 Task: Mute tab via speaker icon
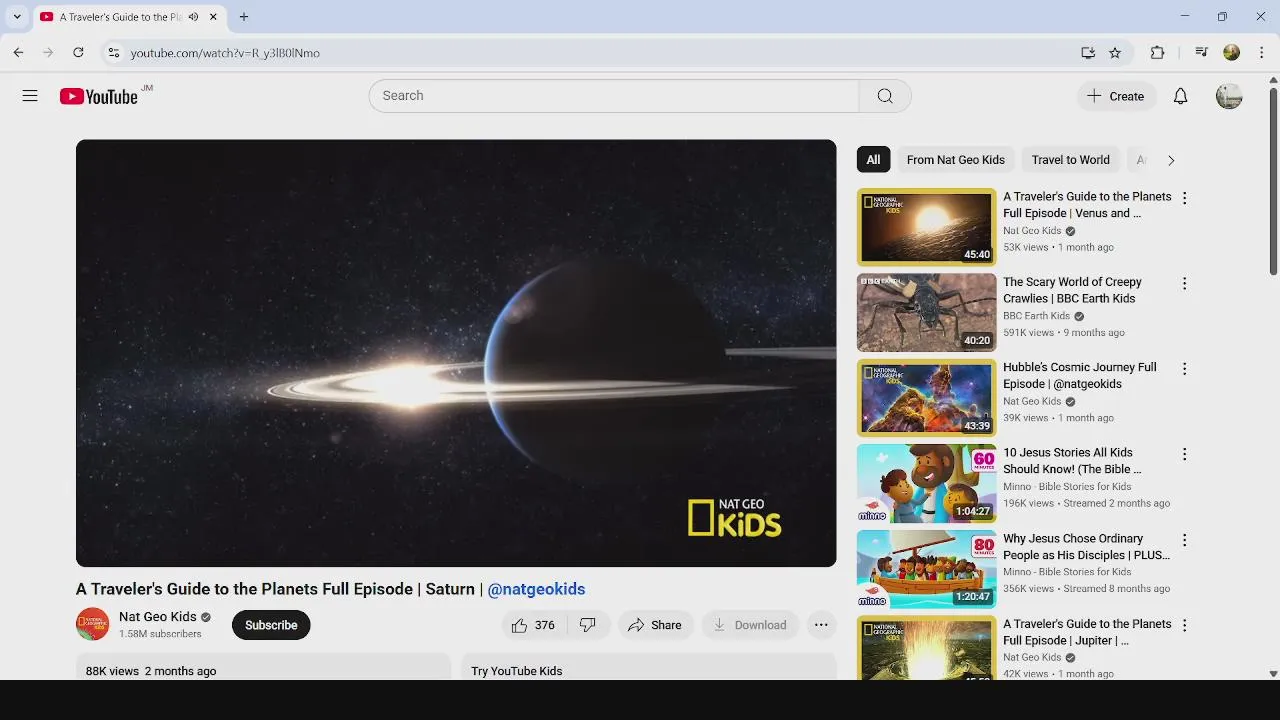click(193, 17)
